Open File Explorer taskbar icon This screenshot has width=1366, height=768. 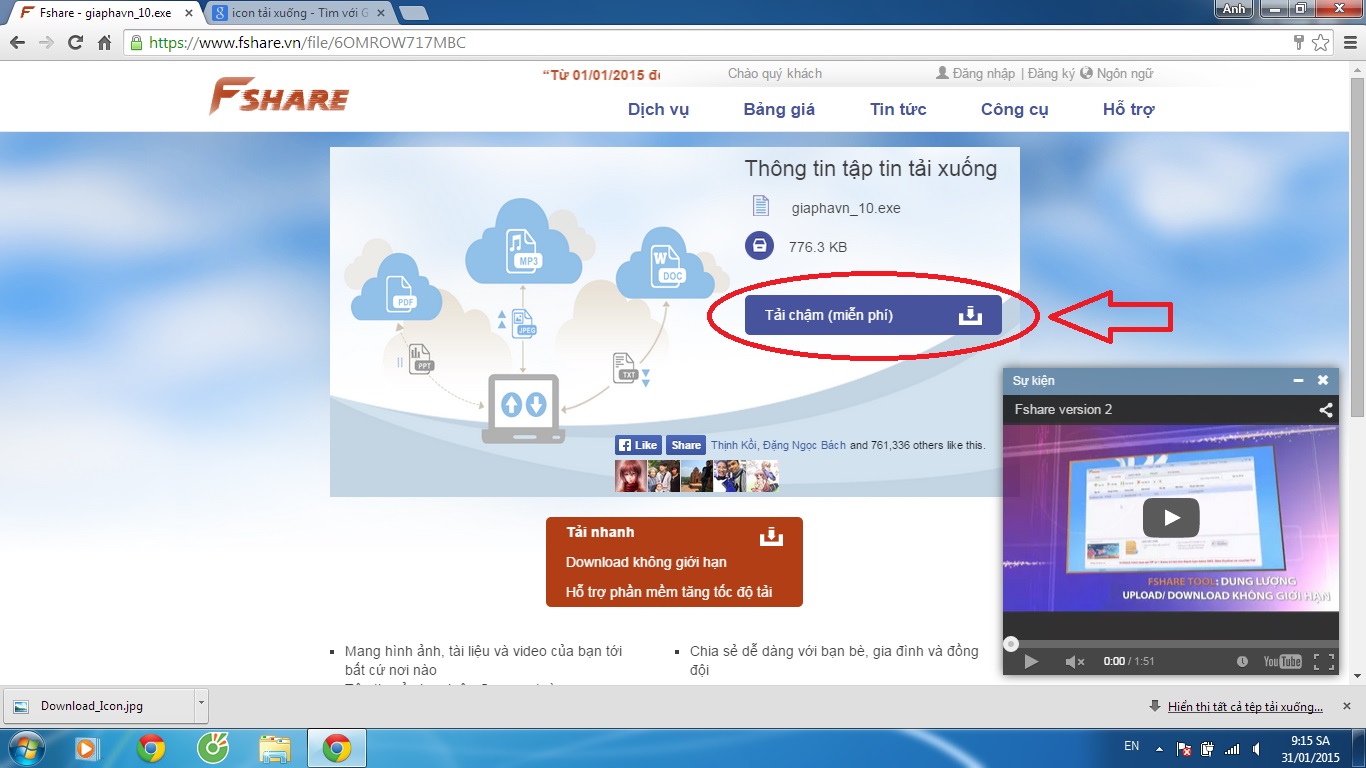coord(275,747)
